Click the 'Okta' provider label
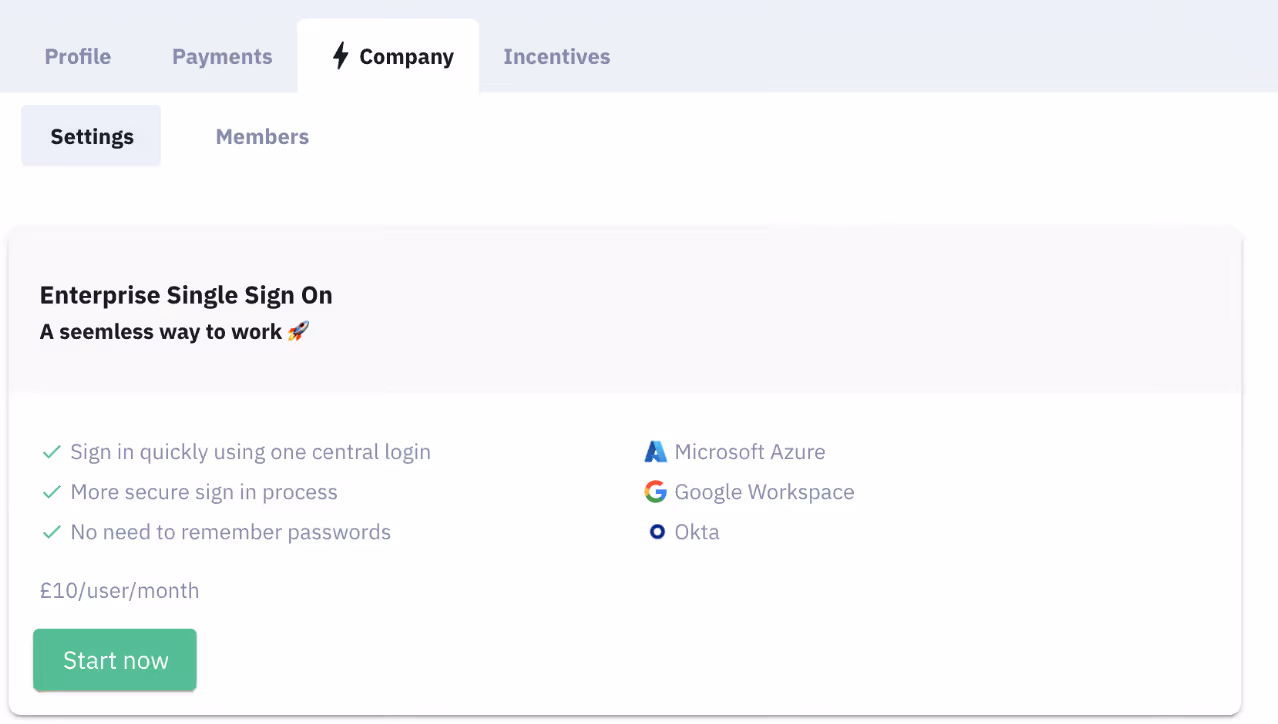The image size is (1278, 724). pyautogui.click(x=697, y=531)
